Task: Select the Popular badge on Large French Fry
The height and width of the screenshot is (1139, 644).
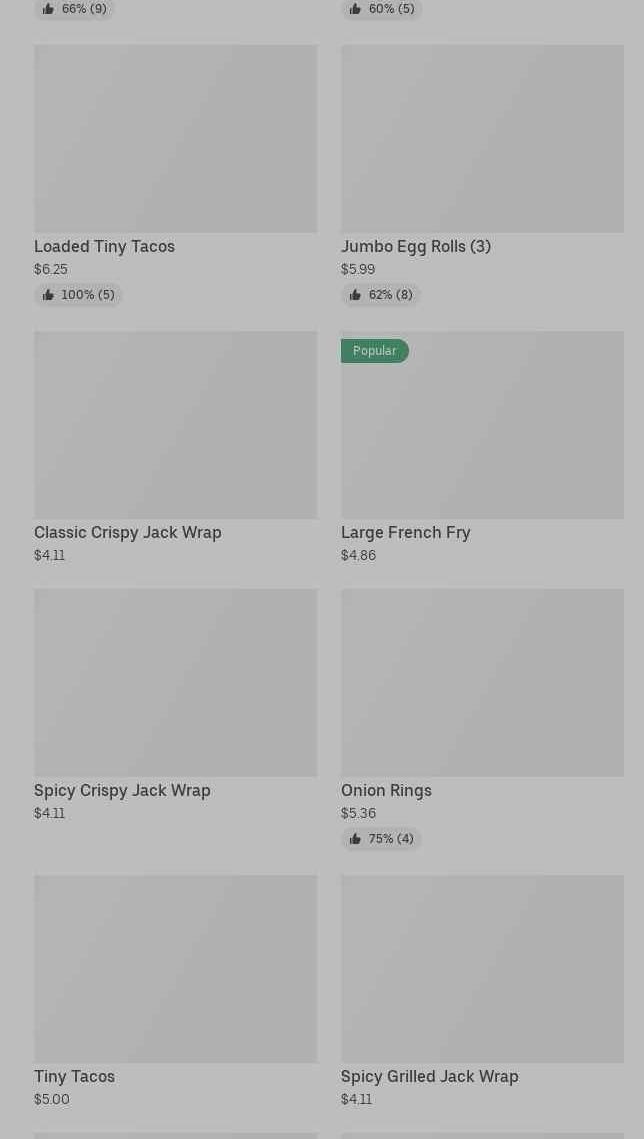Action: click(375, 351)
